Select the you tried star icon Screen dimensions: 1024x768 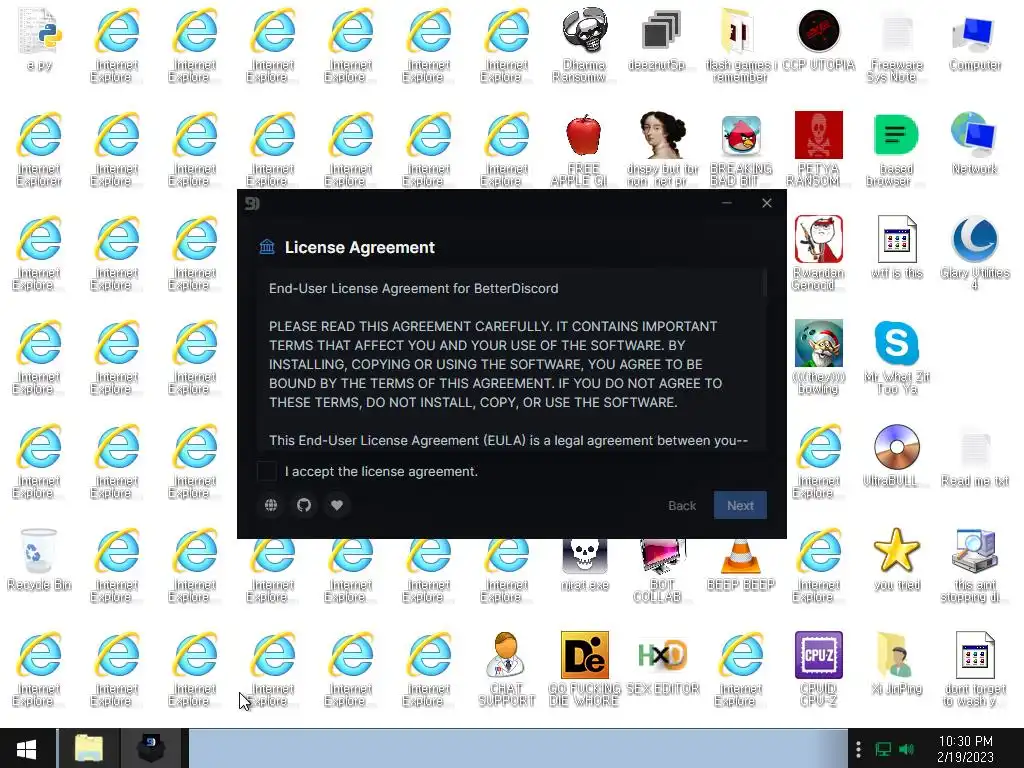897,559
